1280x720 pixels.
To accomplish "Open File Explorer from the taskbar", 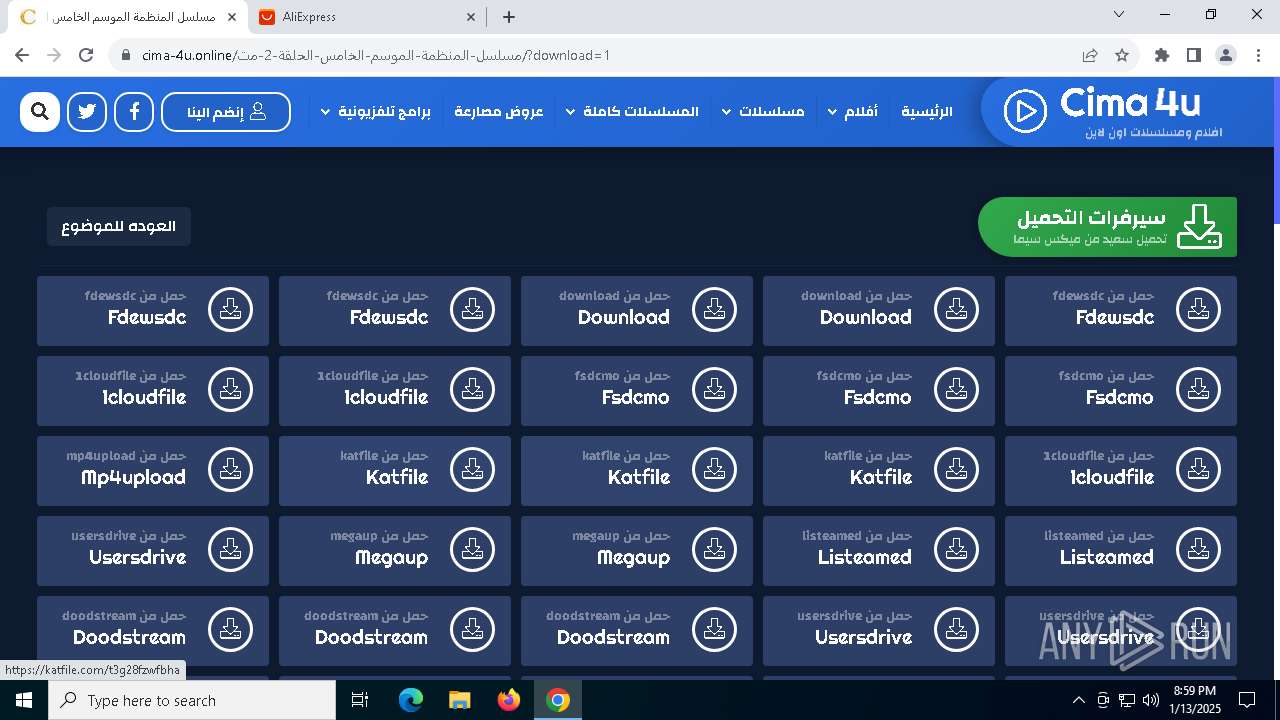I will coord(460,700).
